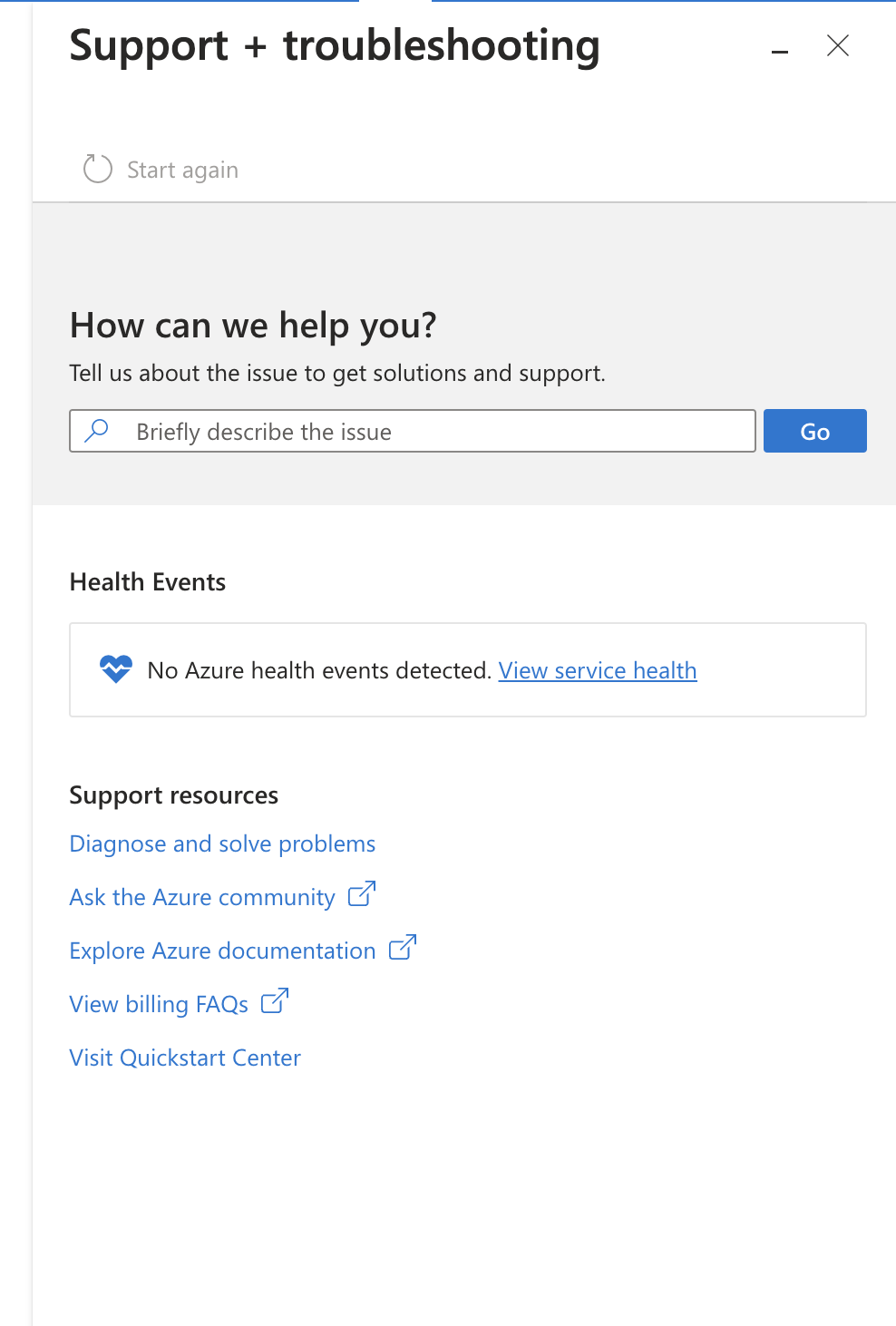Click the Support resources heading

(173, 795)
